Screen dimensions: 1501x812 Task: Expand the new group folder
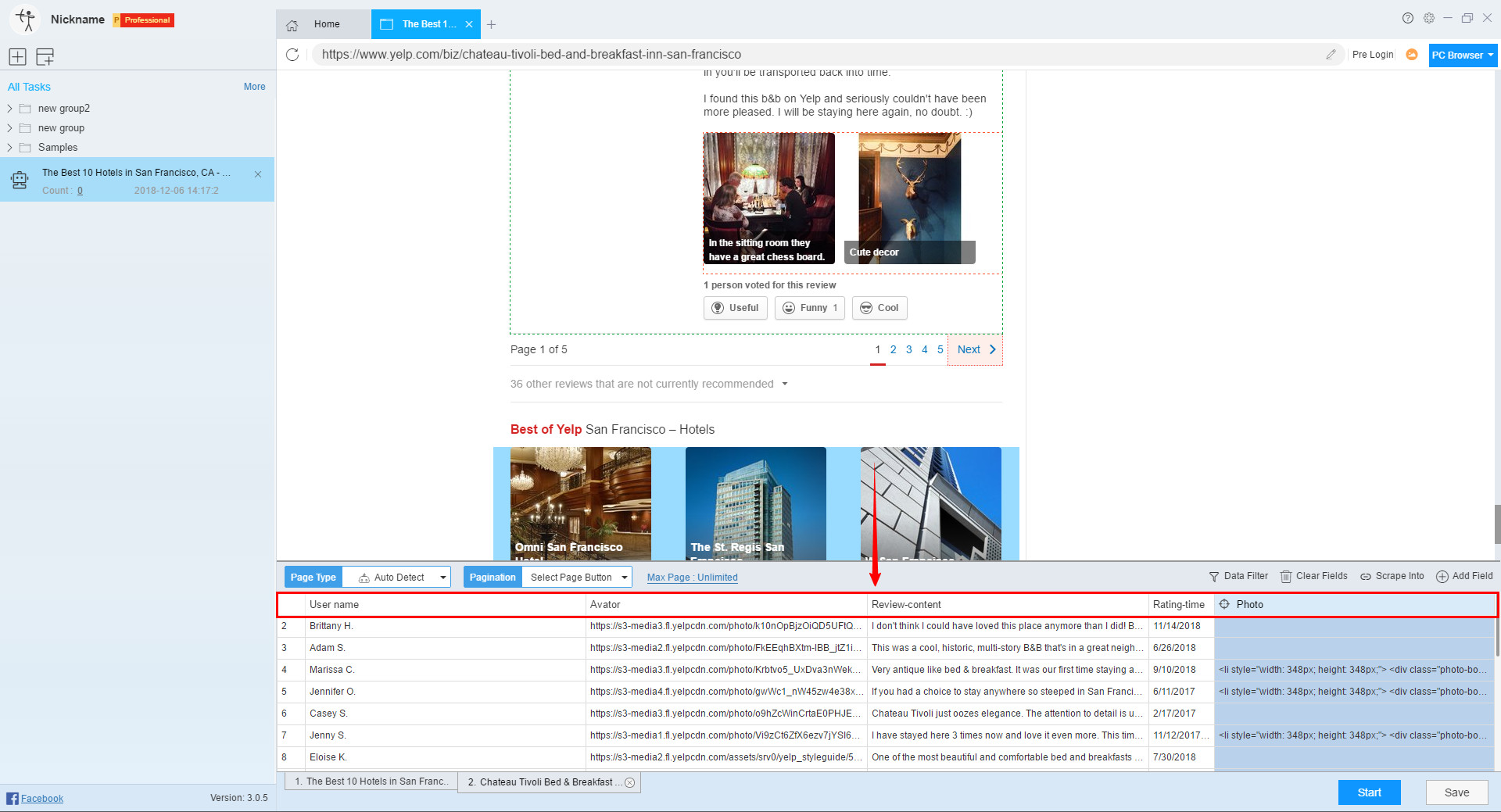point(10,128)
